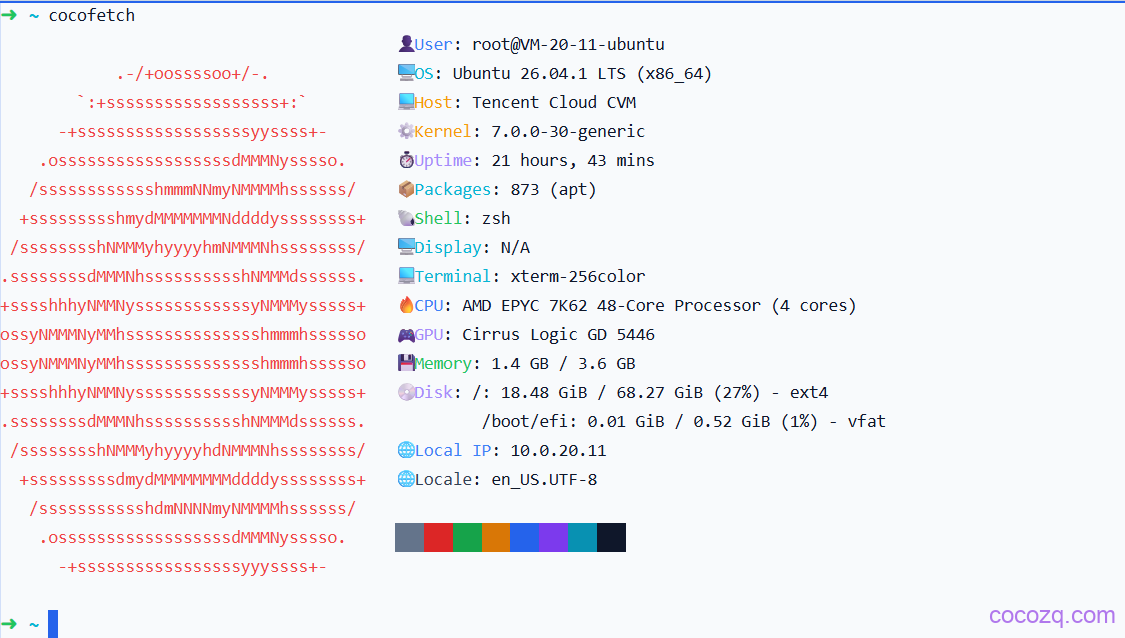Click the monitor icon beside Display
The image size is (1125, 638).
406,247
